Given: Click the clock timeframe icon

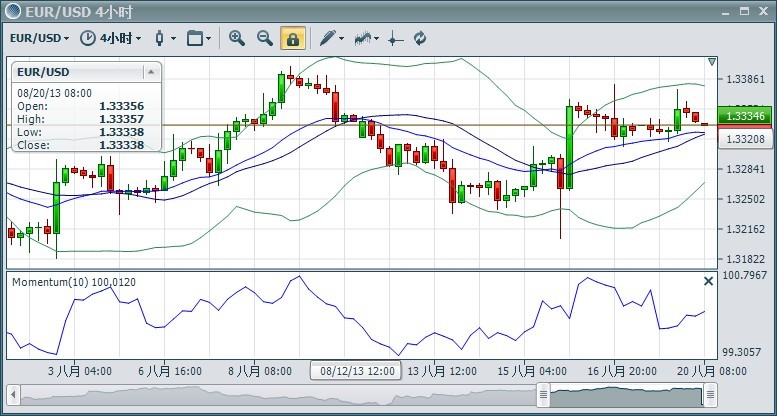Looking at the screenshot, I should (x=88, y=38).
